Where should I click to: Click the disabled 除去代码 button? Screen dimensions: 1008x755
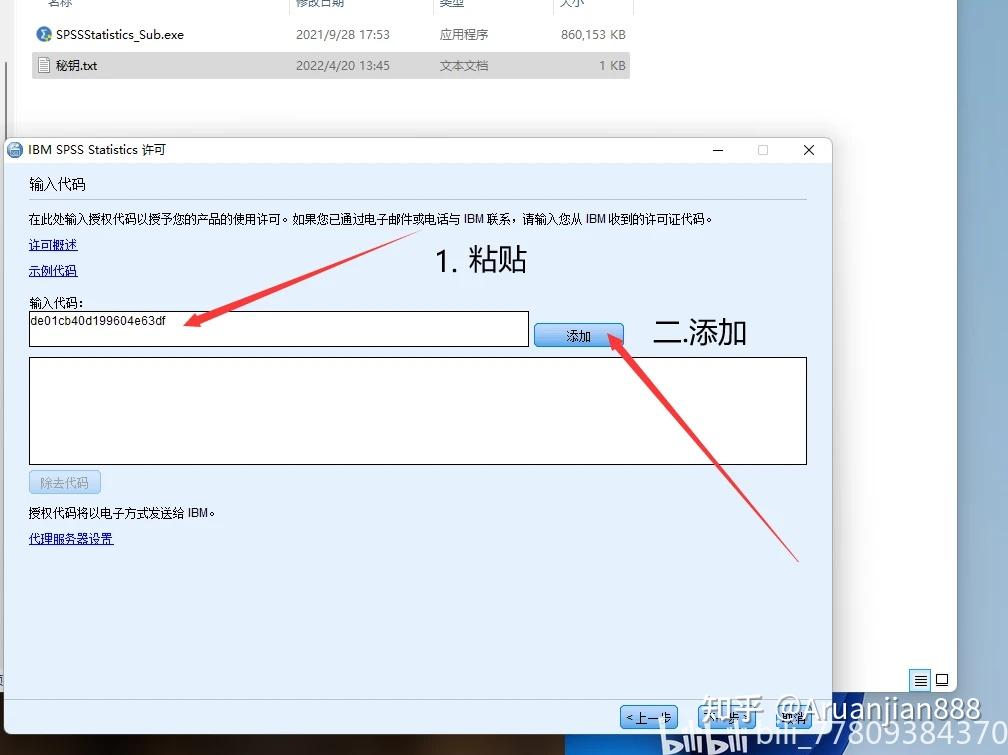(64, 482)
